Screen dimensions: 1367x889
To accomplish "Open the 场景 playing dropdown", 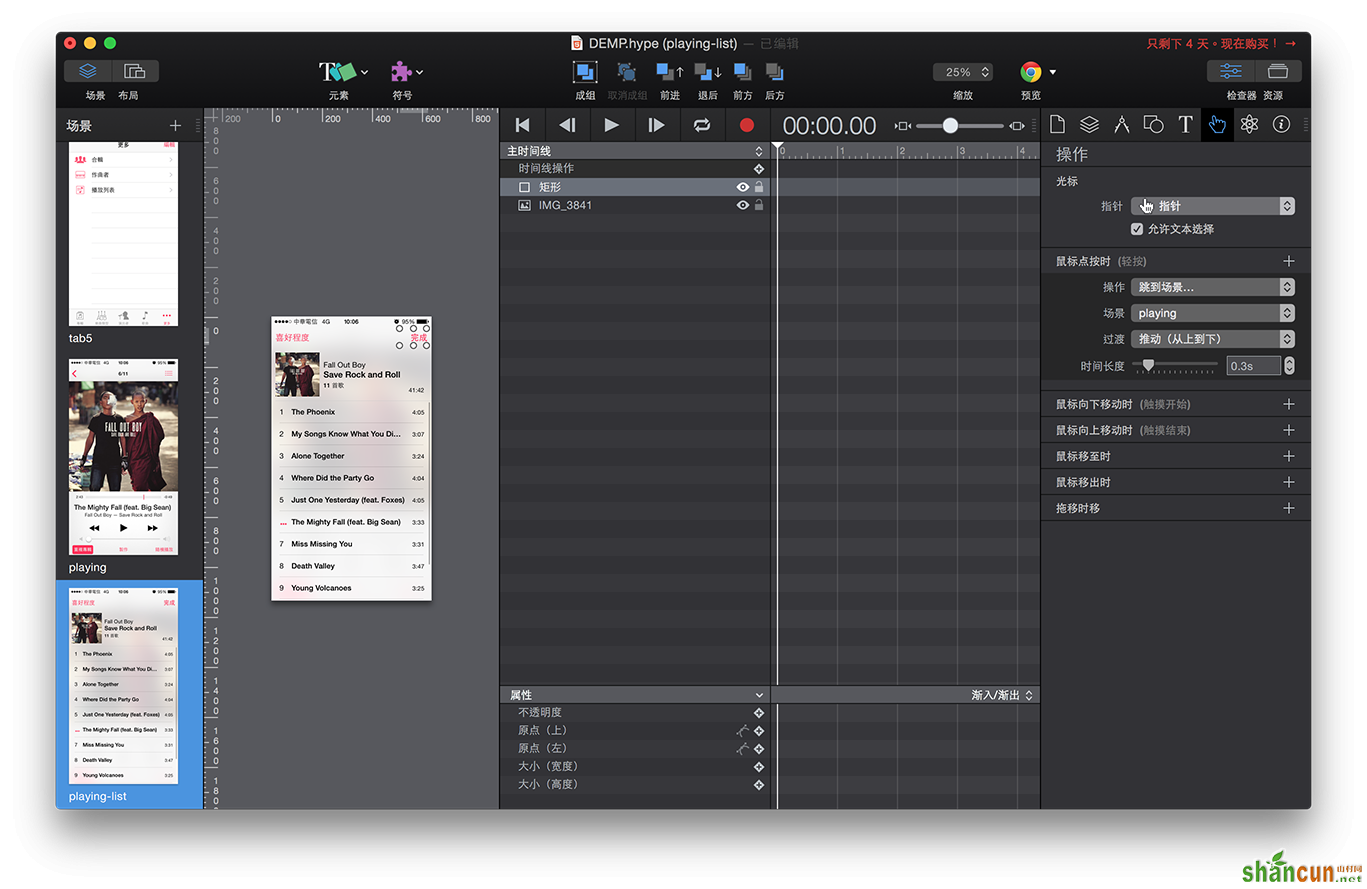I will (1213, 313).
